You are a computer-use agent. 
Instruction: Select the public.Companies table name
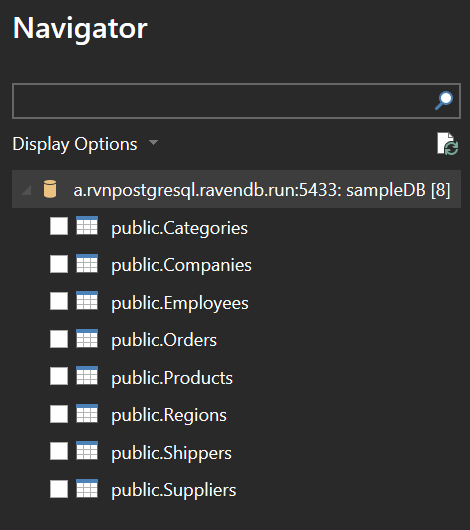coord(182,265)
